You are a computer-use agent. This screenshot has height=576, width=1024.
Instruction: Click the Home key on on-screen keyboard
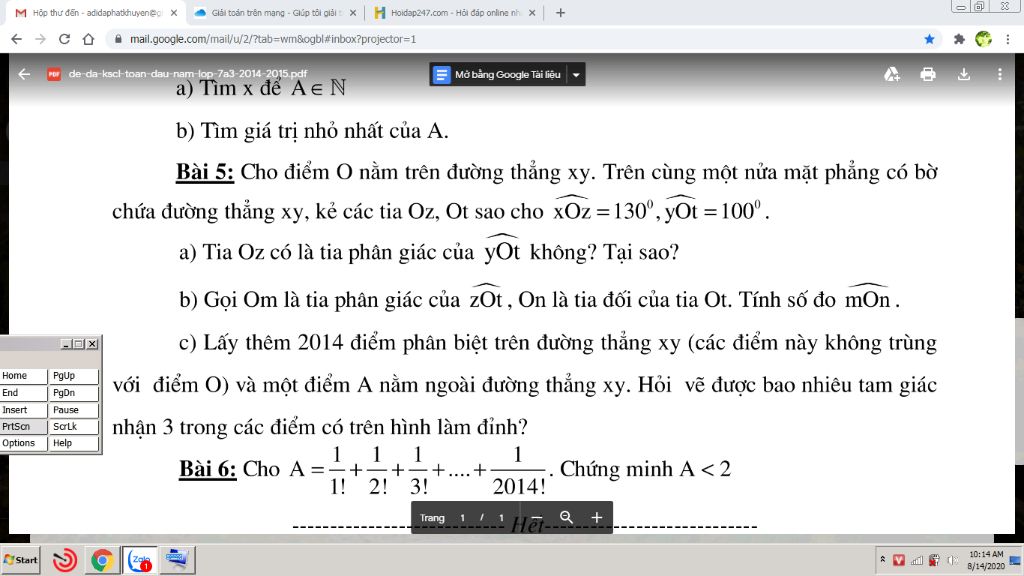click(24, 376)
